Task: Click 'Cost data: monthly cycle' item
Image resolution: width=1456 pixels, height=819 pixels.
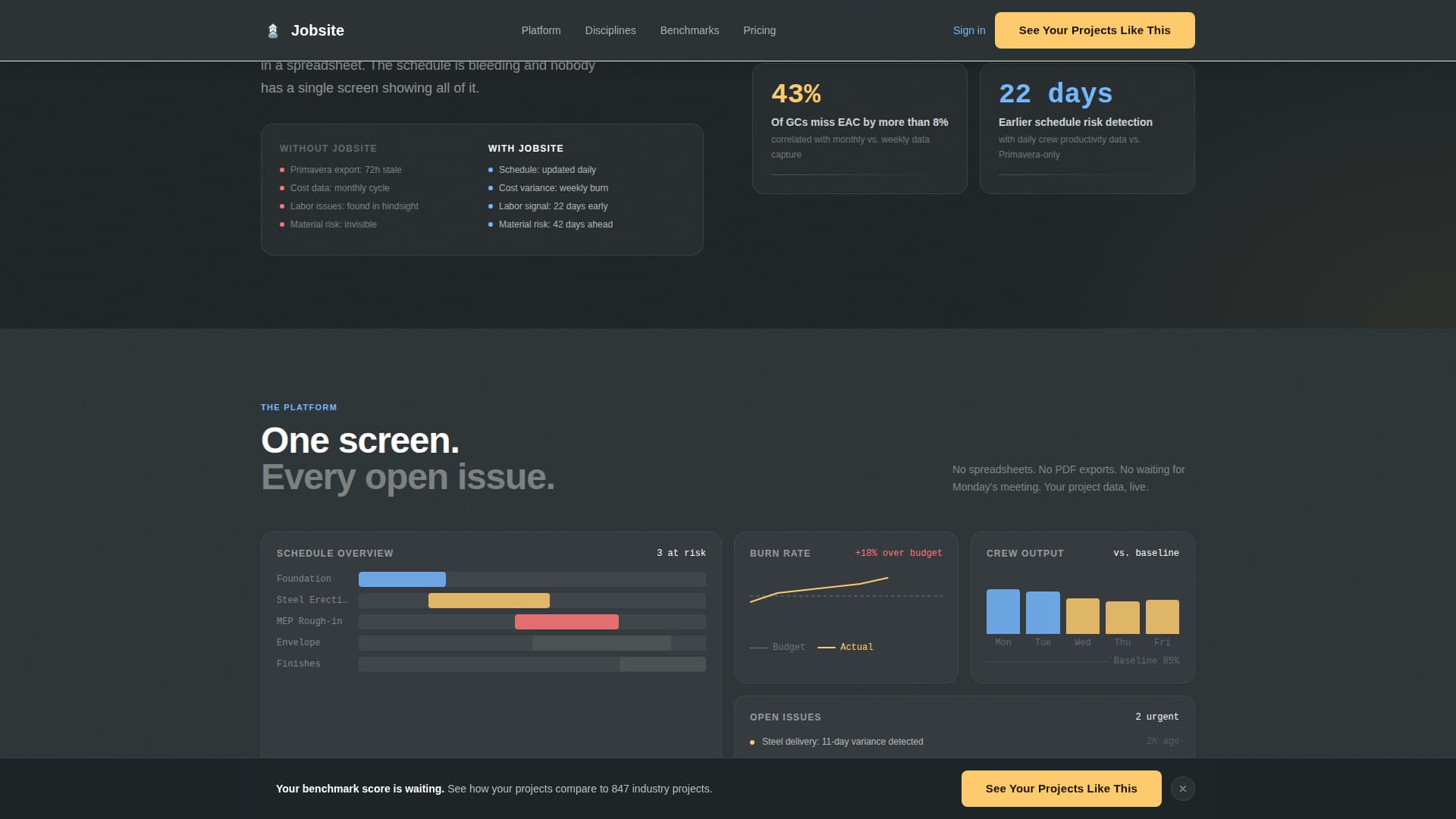Action: point(340,188)
